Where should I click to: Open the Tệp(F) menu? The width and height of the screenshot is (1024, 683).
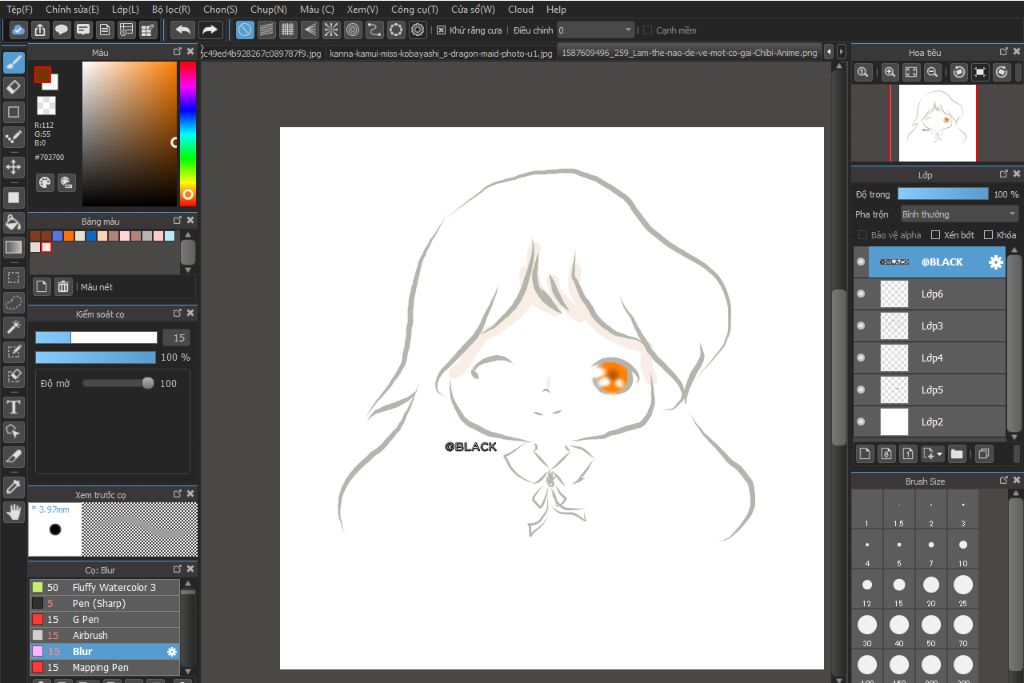point(20,9)
